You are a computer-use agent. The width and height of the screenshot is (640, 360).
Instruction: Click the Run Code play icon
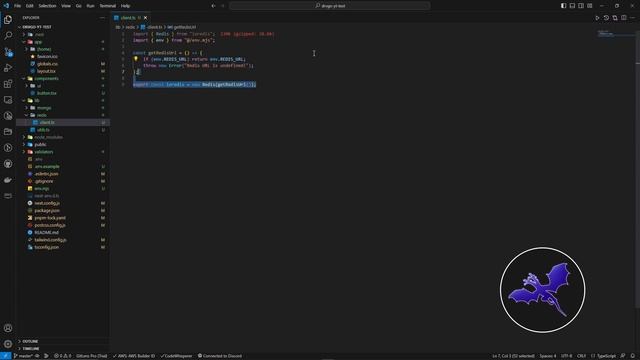point(597,18)
